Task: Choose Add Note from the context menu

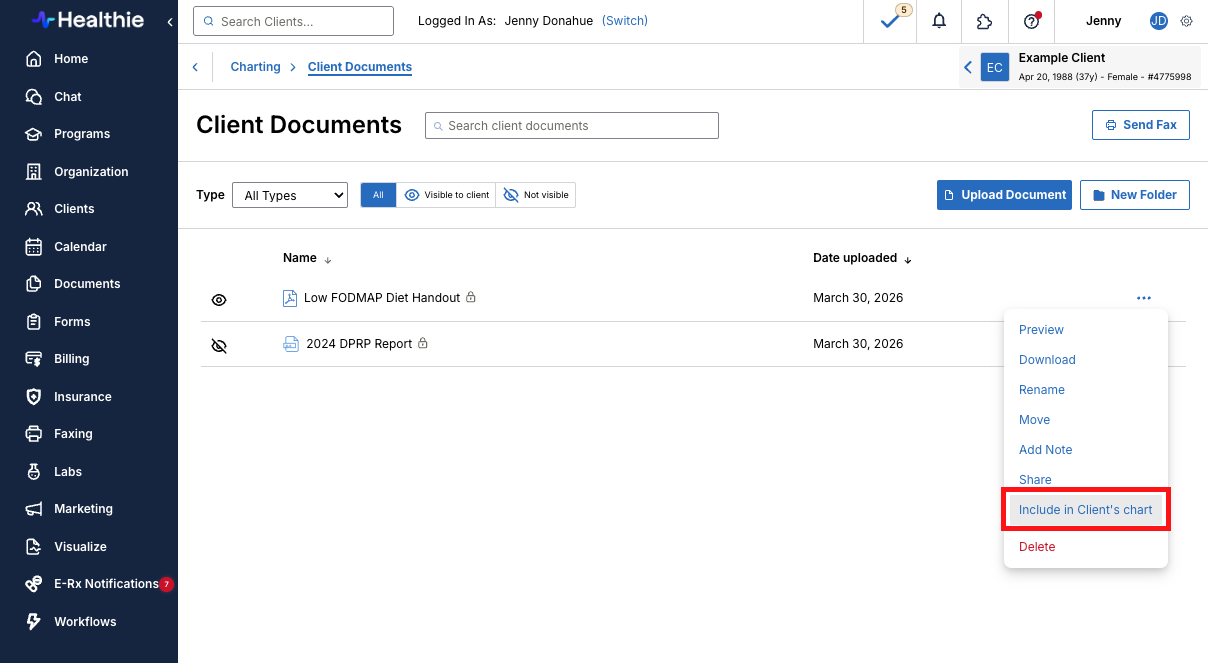Action: click(1045, 450)
